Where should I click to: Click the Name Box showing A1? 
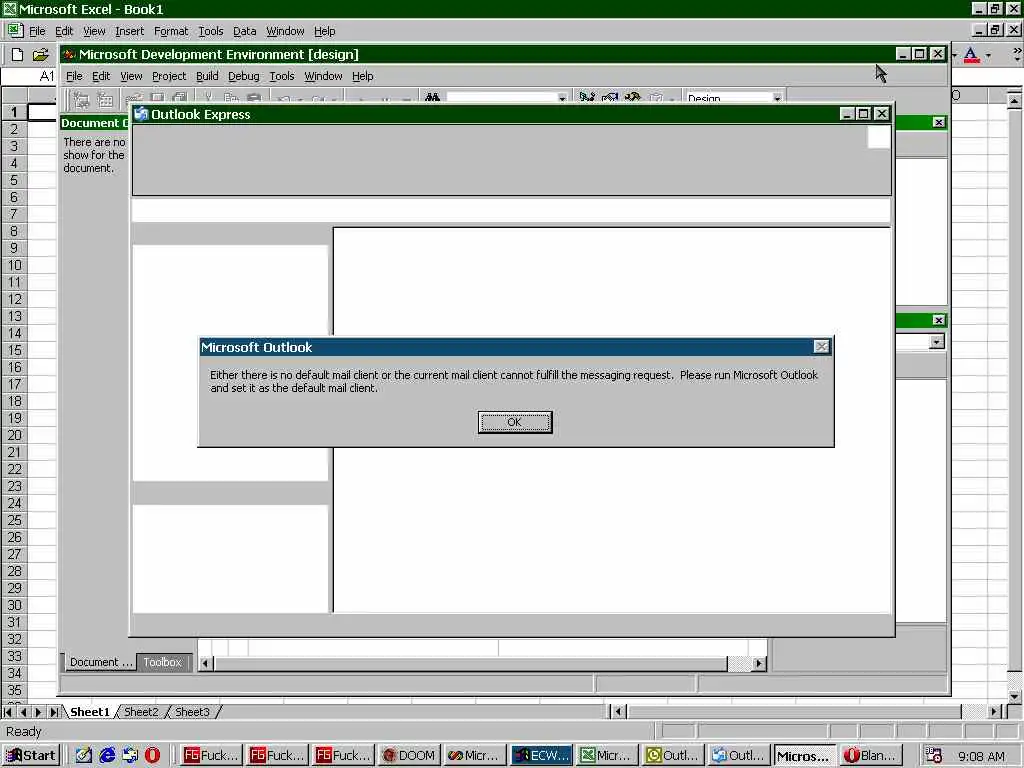point(29,76)
